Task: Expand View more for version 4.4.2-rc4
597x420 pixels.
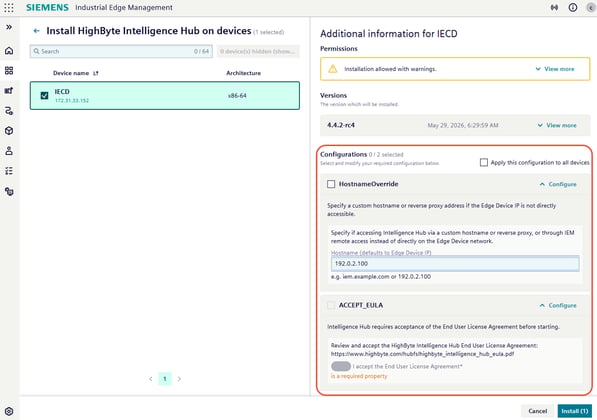Action: (x=557, y=125)
